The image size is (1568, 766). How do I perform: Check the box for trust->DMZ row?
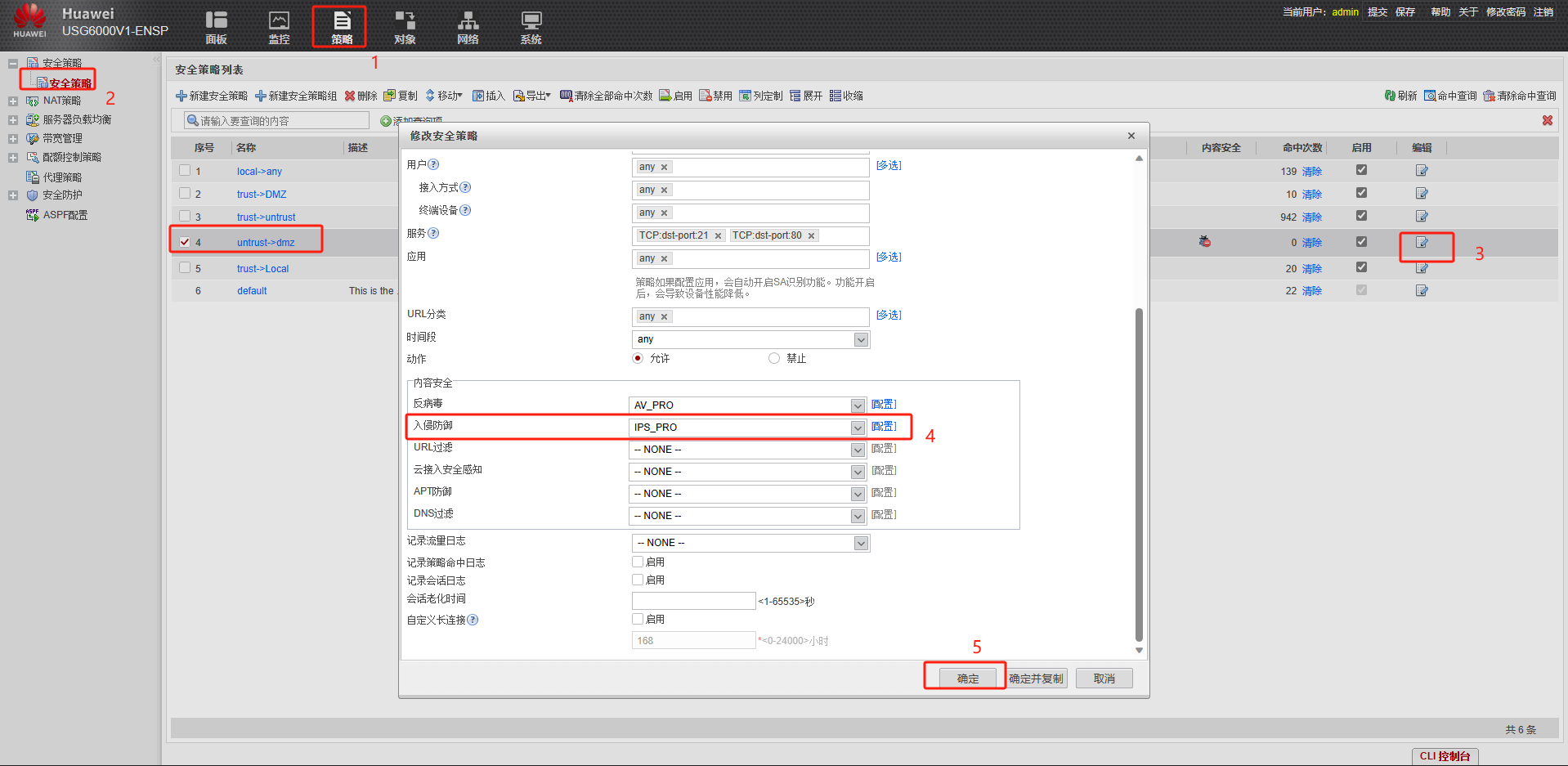(x=185, y=194)
